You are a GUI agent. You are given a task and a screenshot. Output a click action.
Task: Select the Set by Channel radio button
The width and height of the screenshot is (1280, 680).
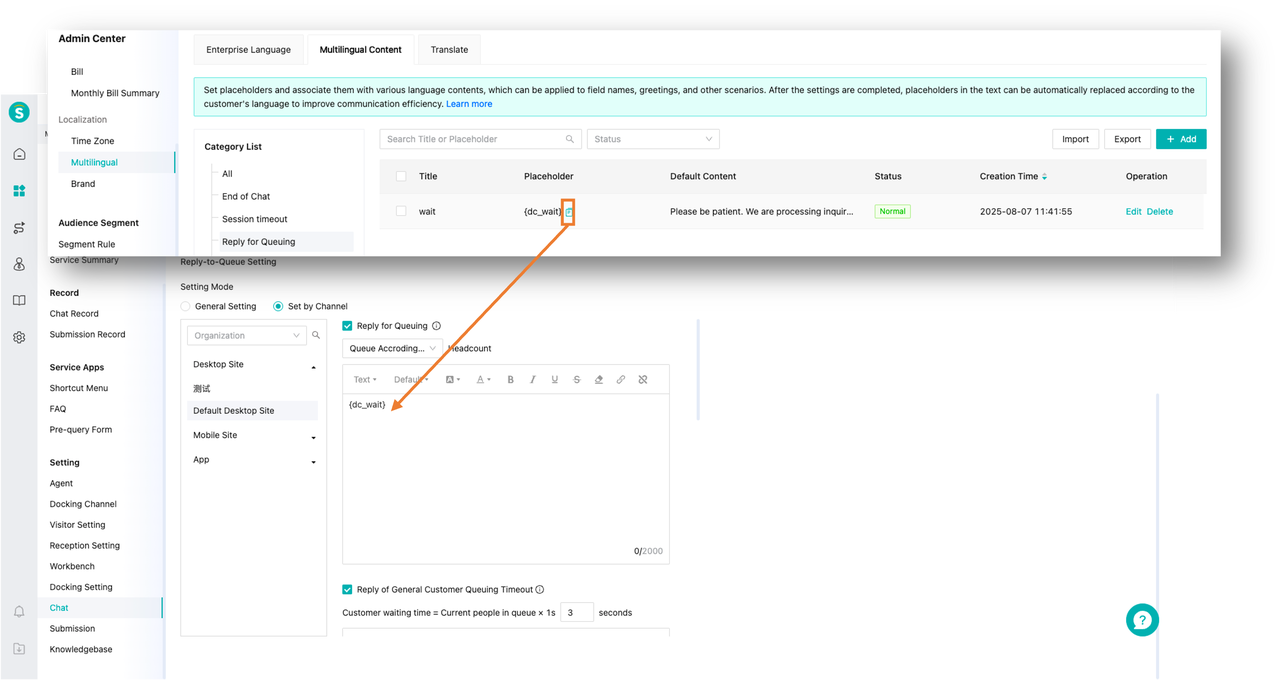[278, 306]
